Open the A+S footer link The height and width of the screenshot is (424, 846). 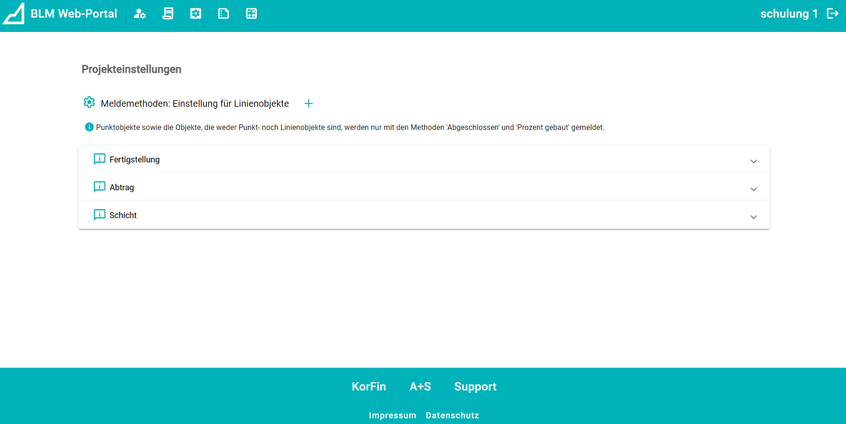(x=420, y=387)
